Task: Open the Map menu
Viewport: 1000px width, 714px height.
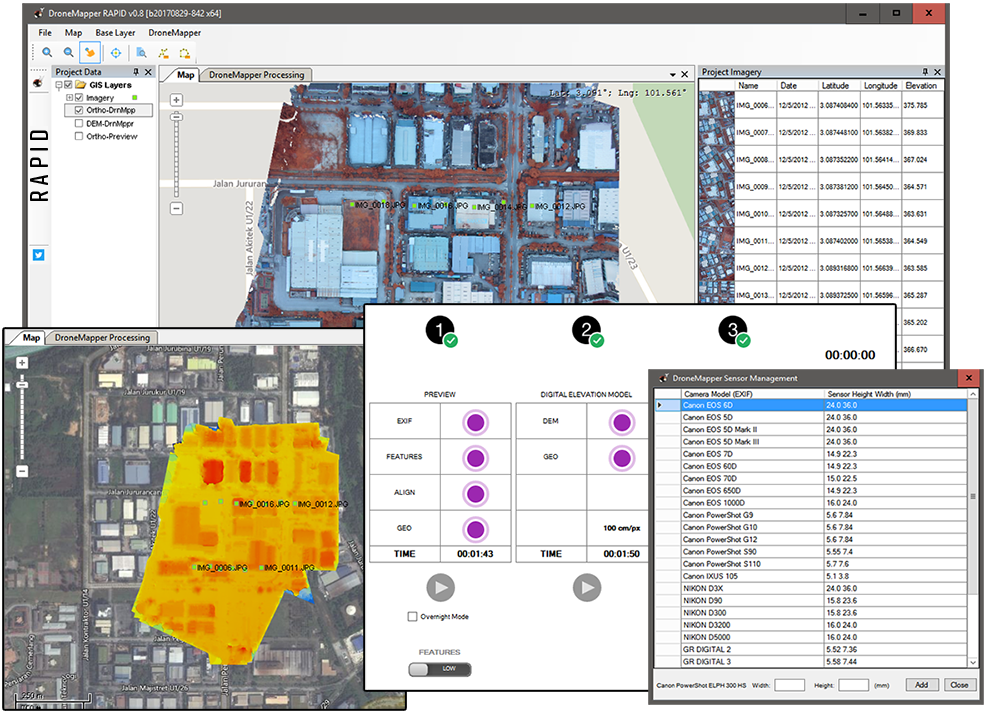Action: tap(73, 33)
